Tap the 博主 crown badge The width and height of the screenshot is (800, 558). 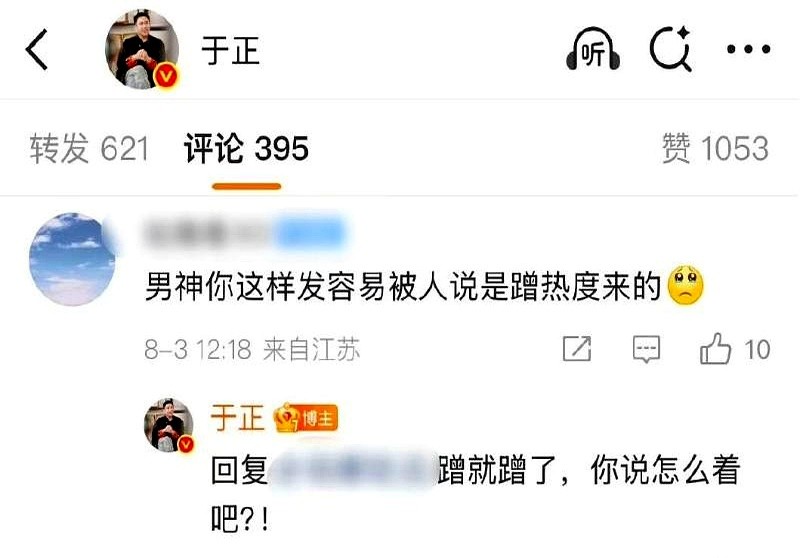click(306, 418)
